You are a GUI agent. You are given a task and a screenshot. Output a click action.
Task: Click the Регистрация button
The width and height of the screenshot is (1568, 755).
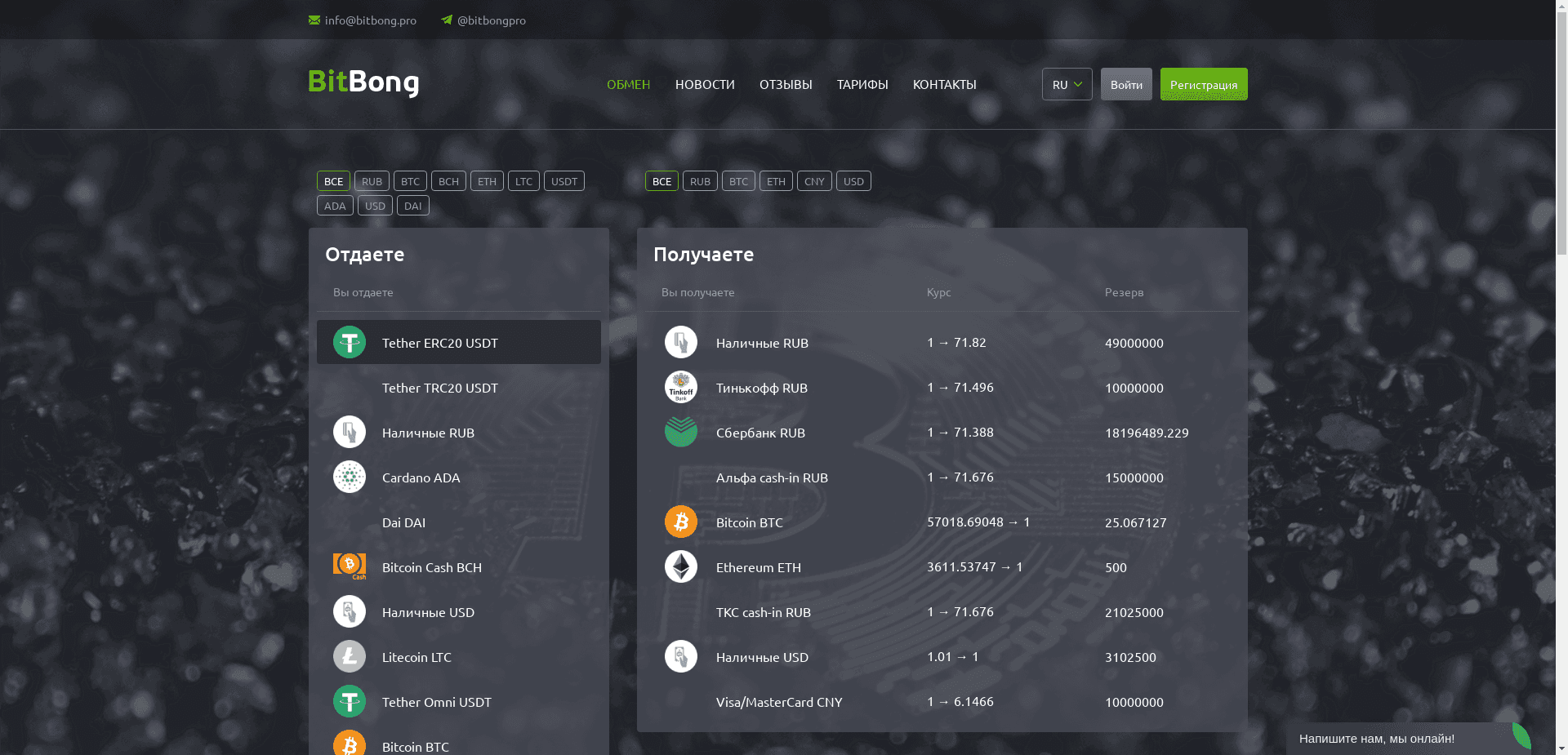(1203, 84)
